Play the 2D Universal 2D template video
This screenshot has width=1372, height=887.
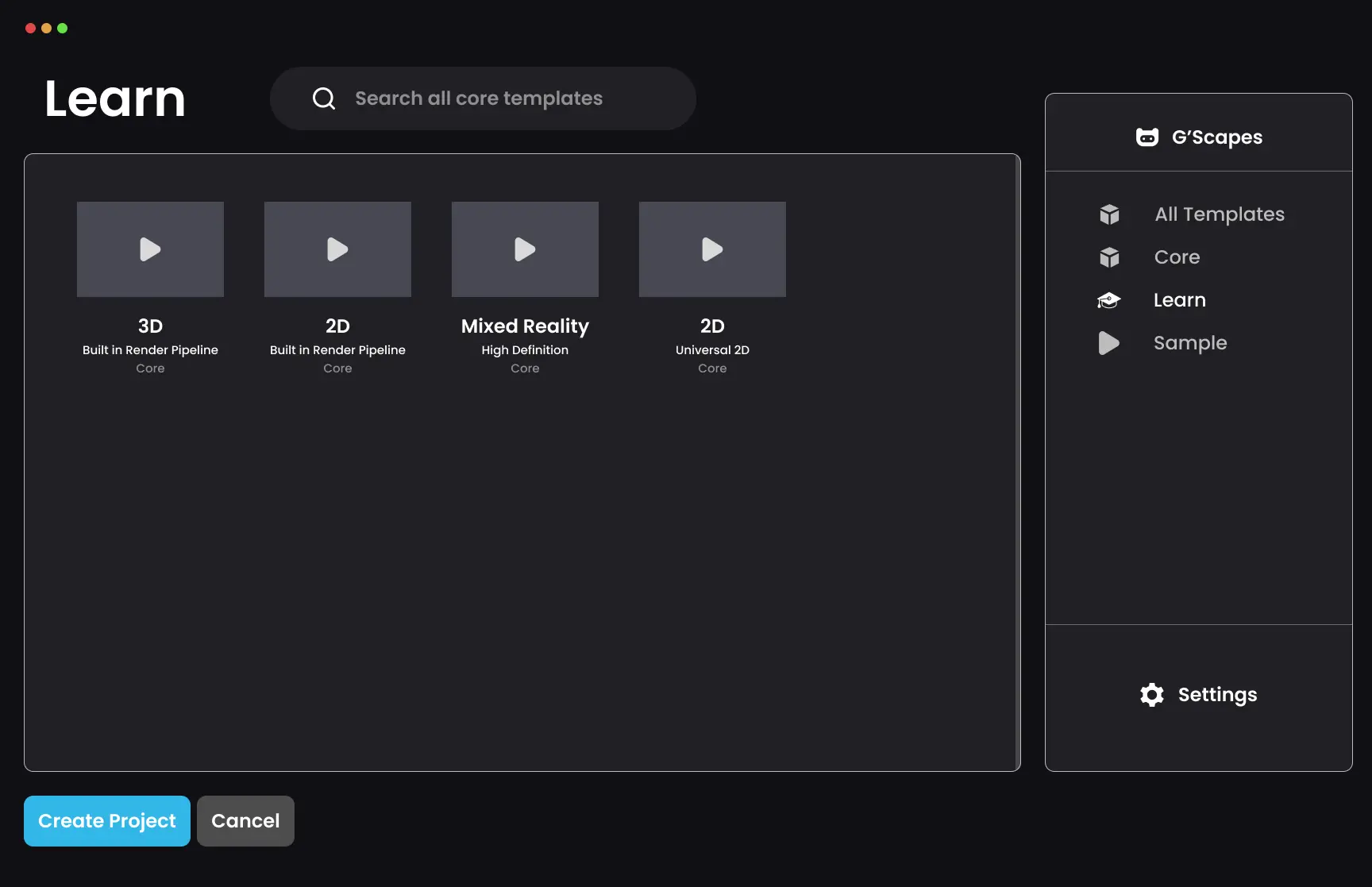712,249
